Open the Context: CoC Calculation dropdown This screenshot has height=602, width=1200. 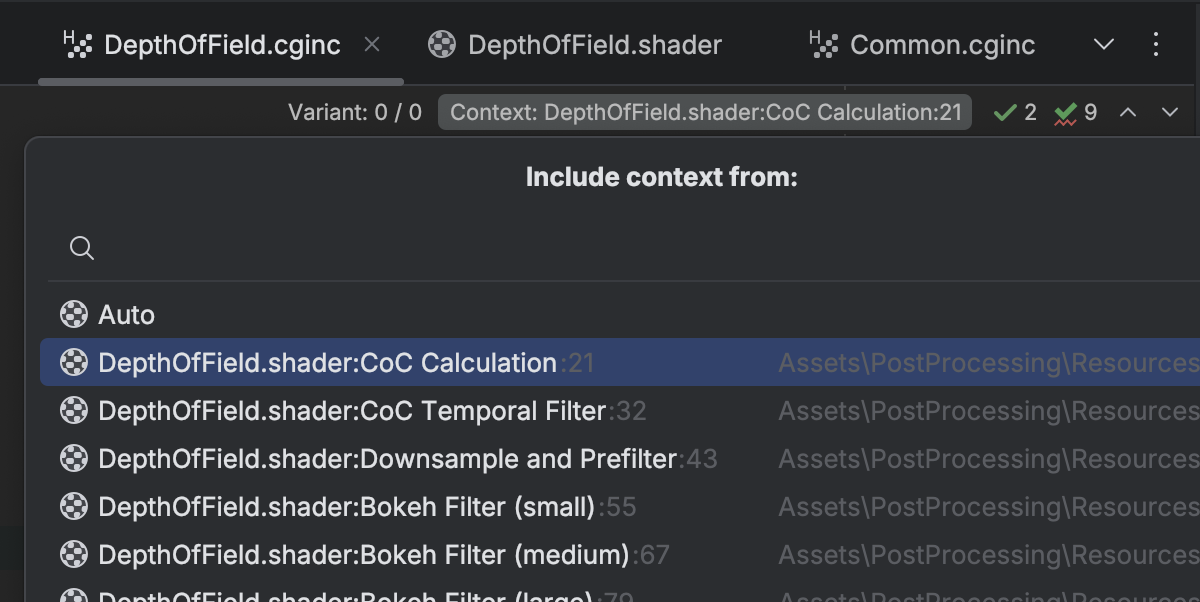click(x=704, y=112)
